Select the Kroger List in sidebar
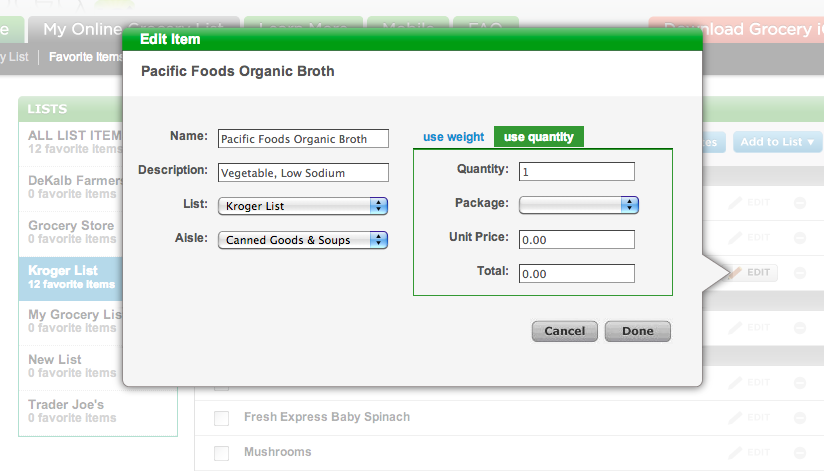Screen dimensions: 824x471 pos(71,277)
